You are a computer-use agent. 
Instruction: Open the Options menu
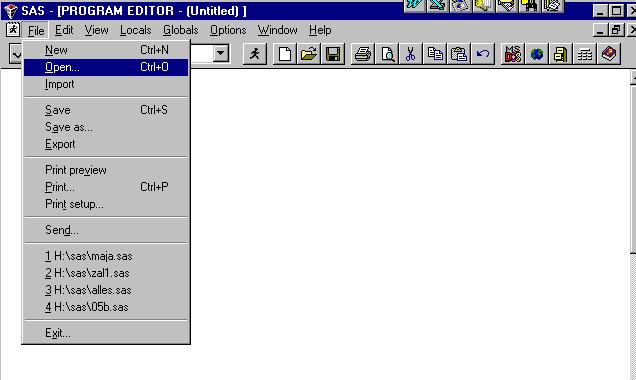[x=228, y=30]
